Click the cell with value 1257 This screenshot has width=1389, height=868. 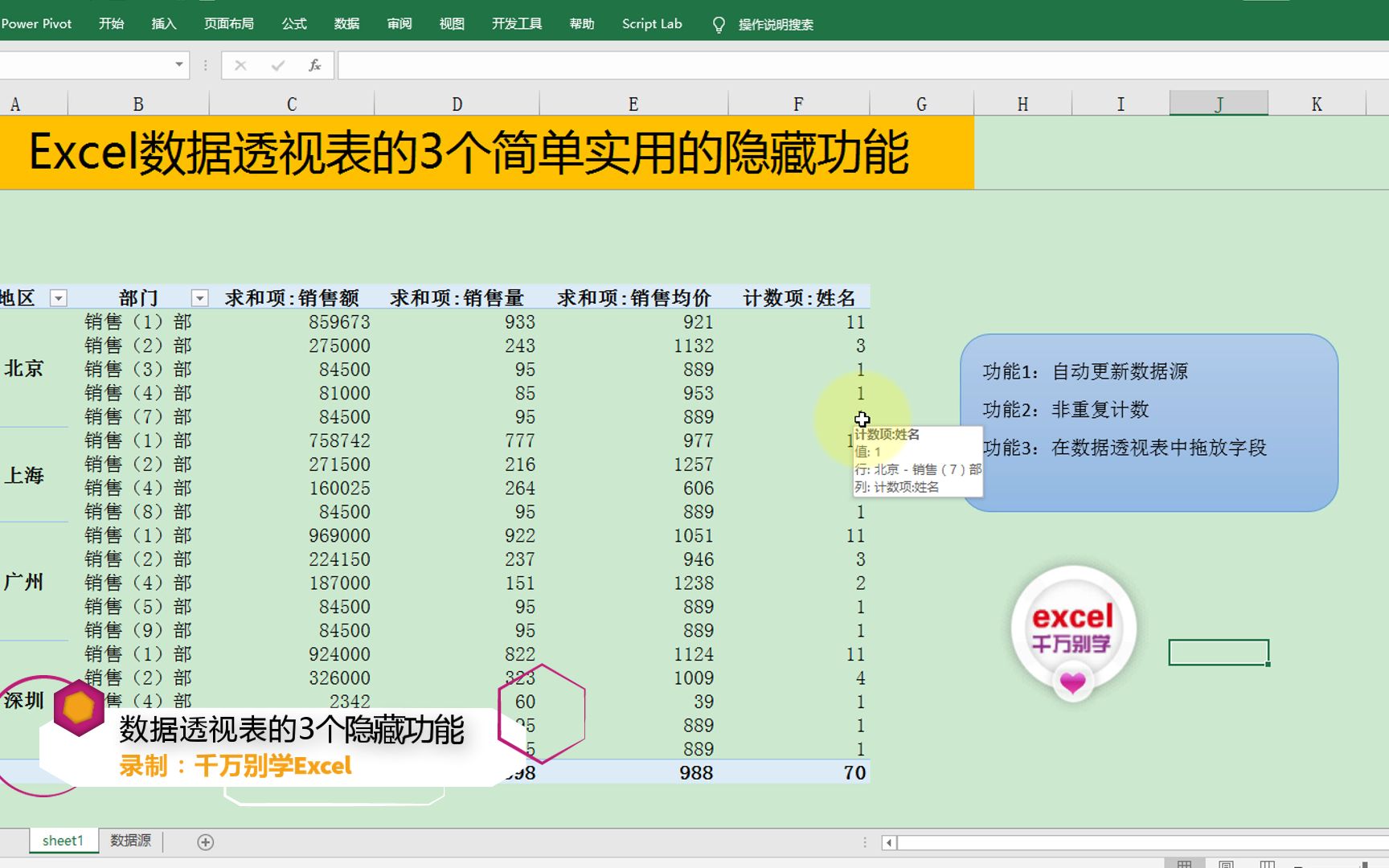pyautogui.click(x=694, y=465)
